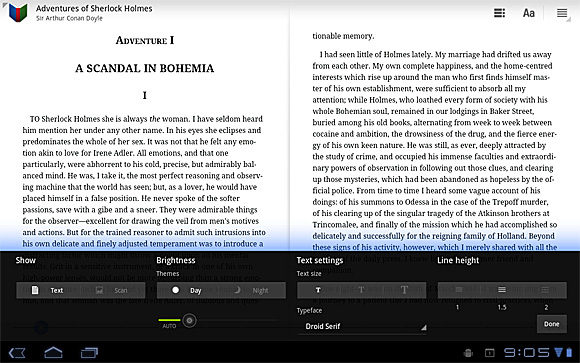
Task: Select the Text display mode
Action: pos(48,290)
